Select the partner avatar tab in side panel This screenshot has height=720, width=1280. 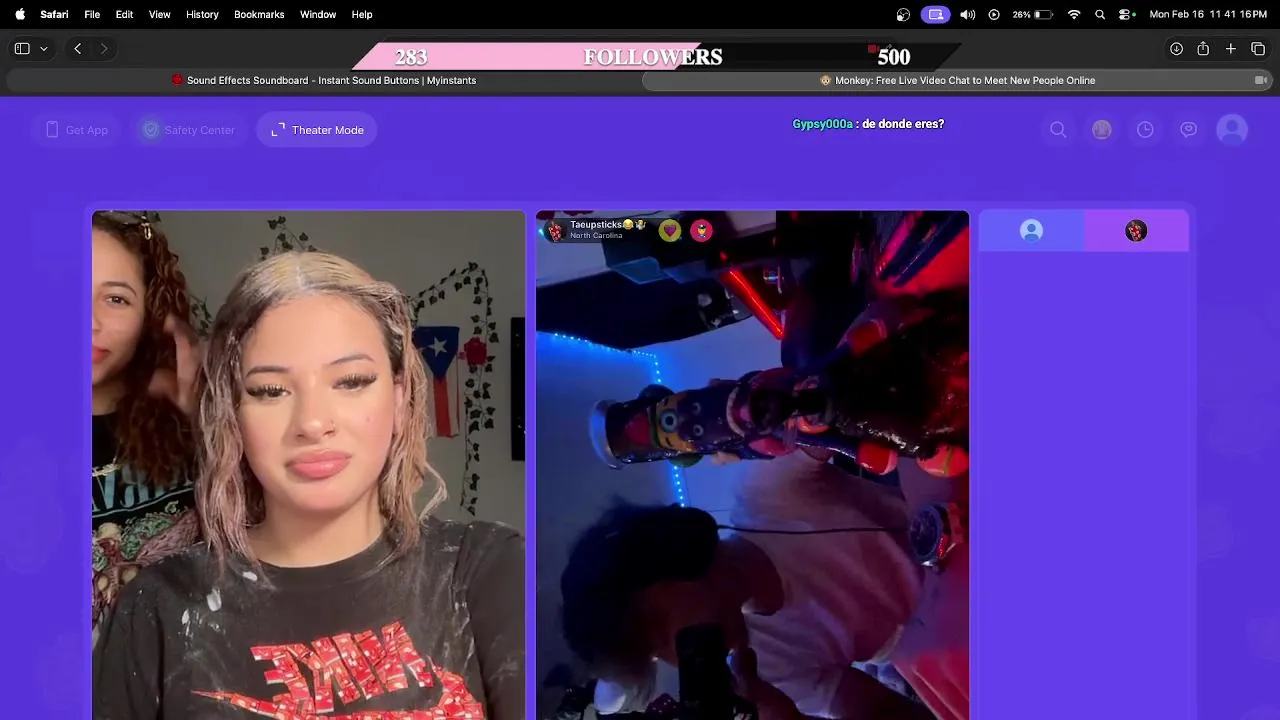pyautogui.click(x=1136, y=231)
